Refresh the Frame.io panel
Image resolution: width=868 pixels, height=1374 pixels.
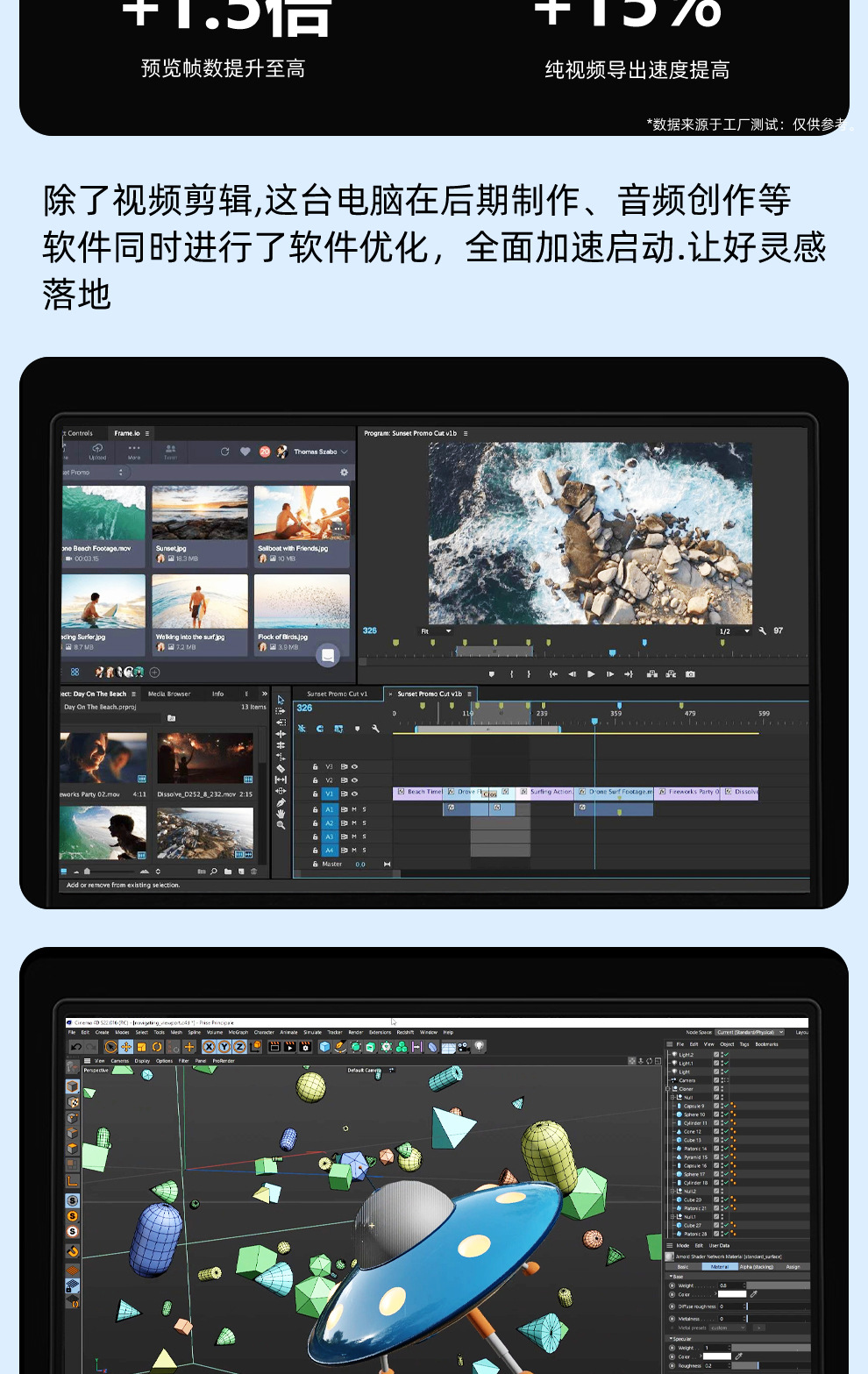tap(224, 452)
